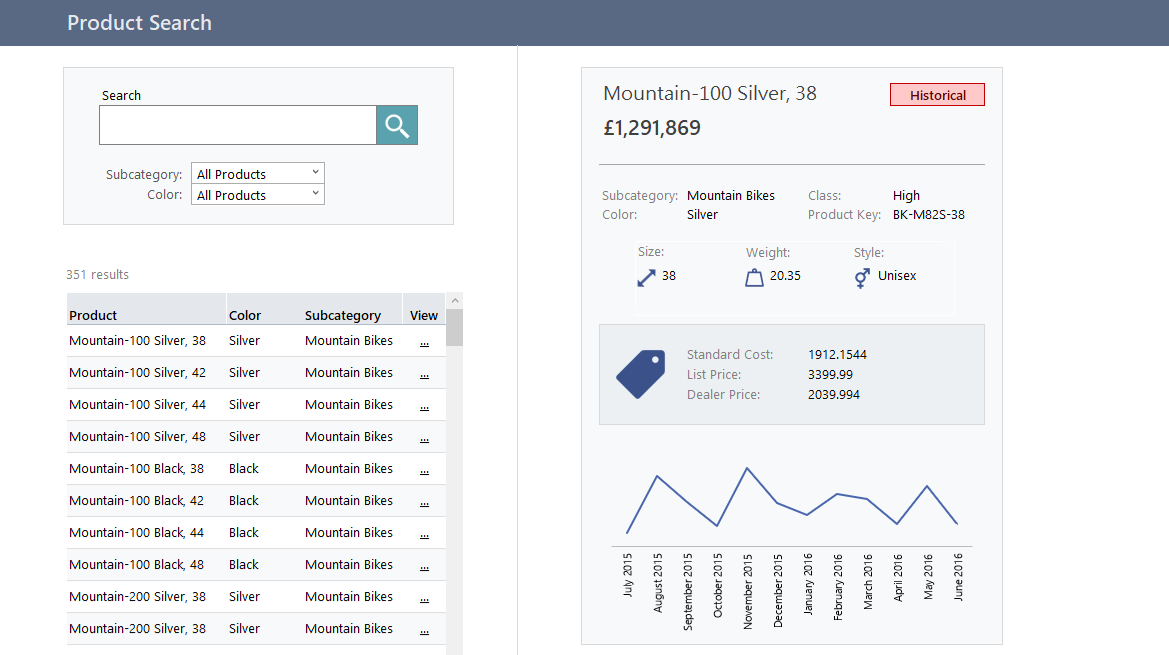Screen dimensions: 1169x655
Task: Click the view ellipsis for Mountain-100 Silver, 38
Action: pos(423,341)
